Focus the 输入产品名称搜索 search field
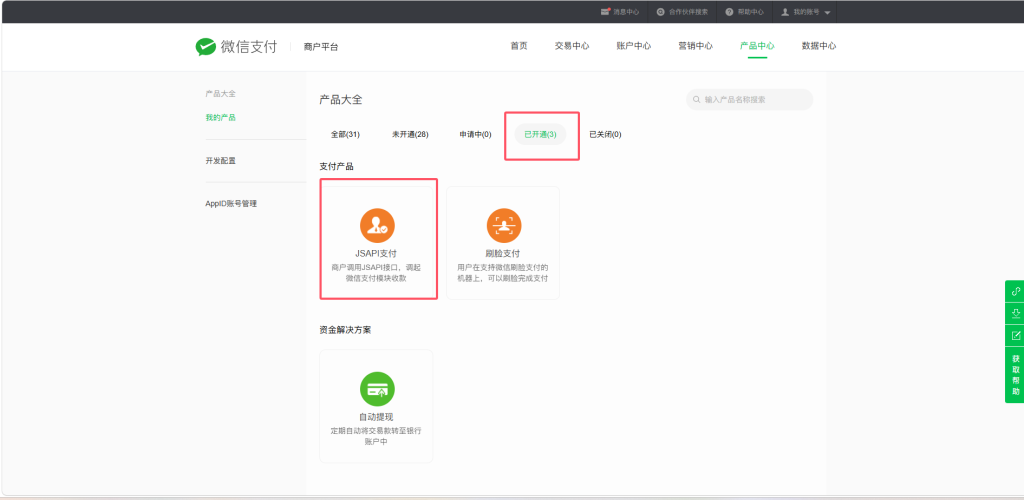Screen dimensions: 1024x500 [x=750, y=100]
